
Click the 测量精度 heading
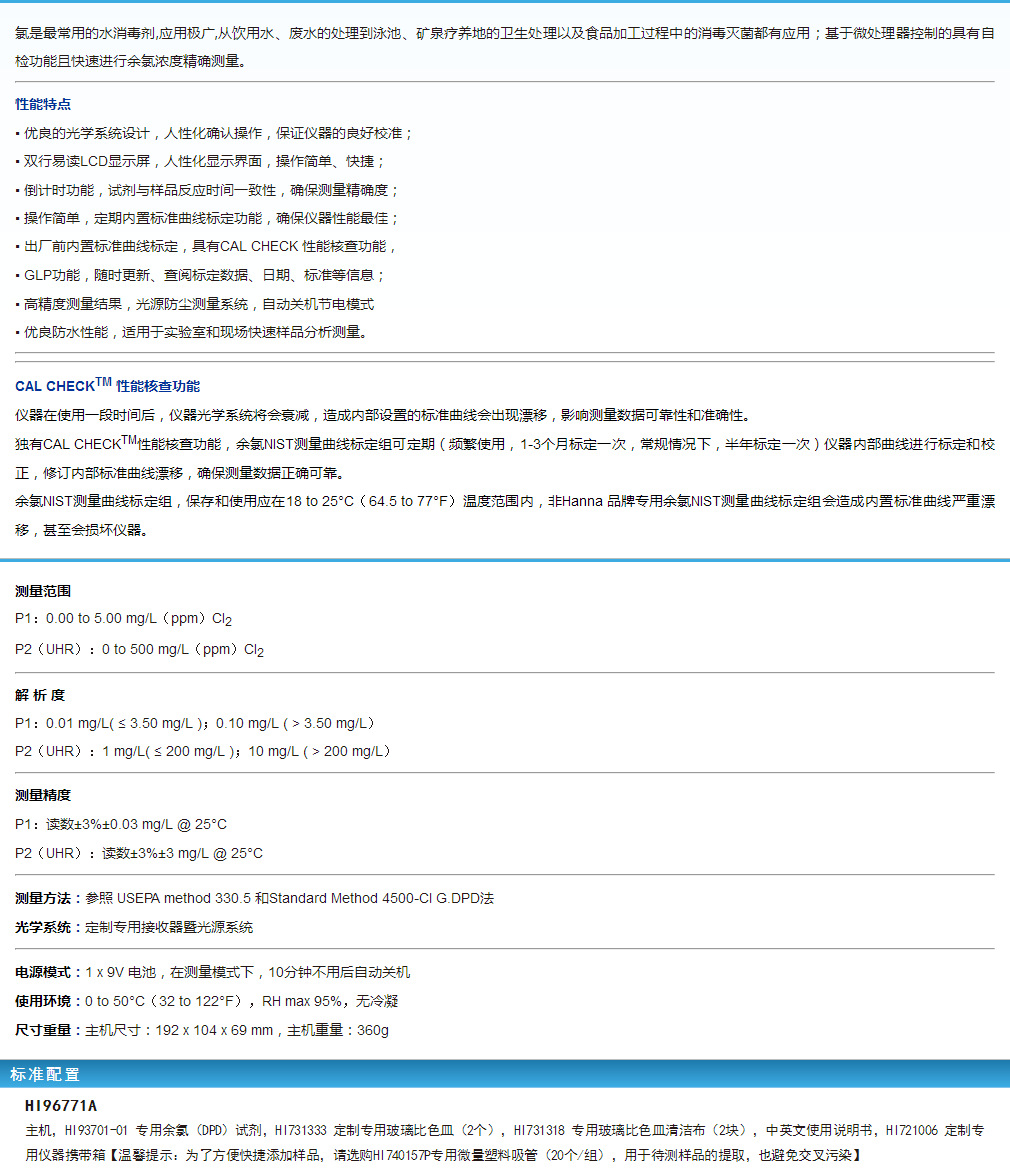43,795
